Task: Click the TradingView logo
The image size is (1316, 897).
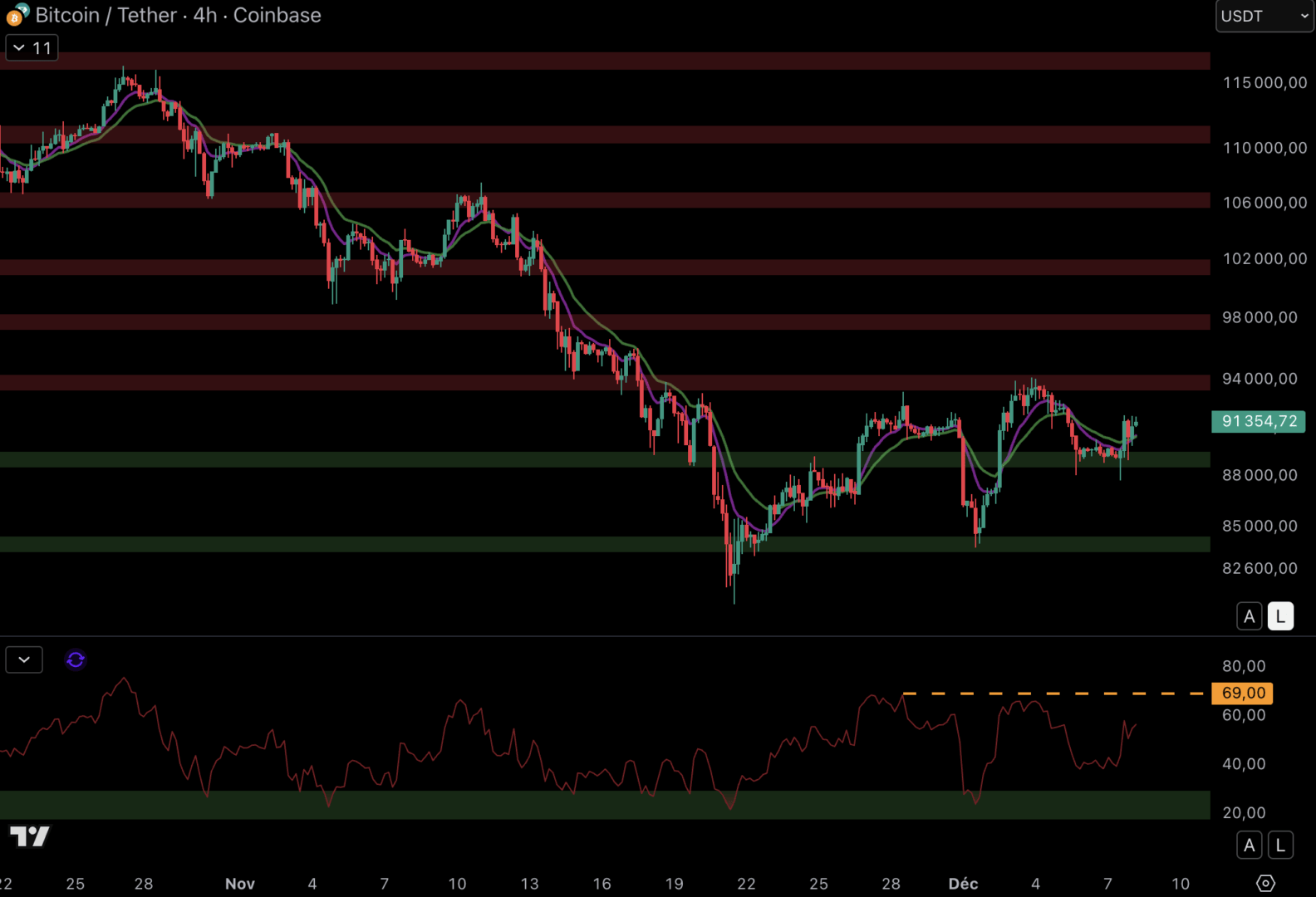Action: tap(30, 836)
